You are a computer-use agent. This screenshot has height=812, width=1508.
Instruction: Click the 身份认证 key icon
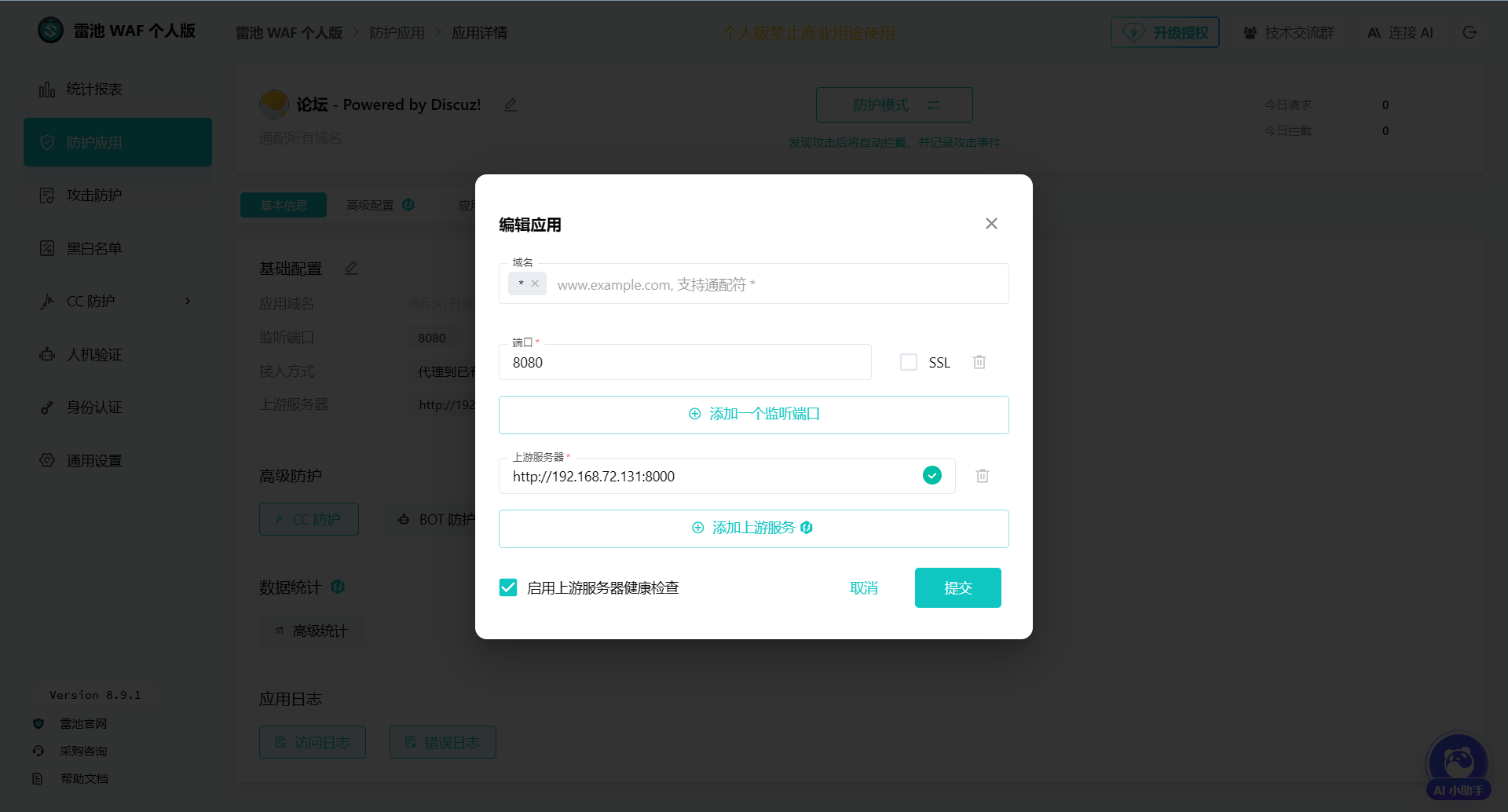[47, 407]
